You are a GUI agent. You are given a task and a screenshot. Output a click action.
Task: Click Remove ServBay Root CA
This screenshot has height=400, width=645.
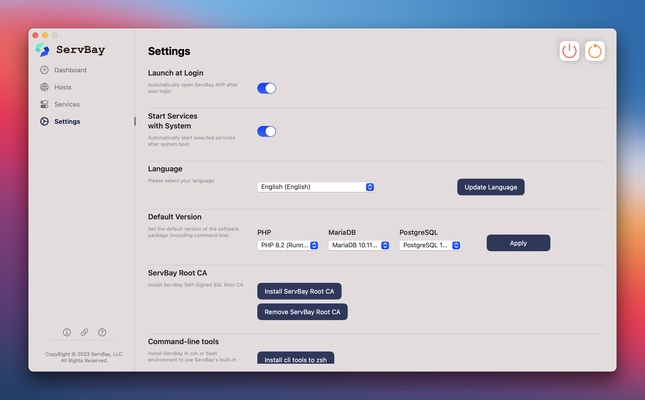pos(302,312)
